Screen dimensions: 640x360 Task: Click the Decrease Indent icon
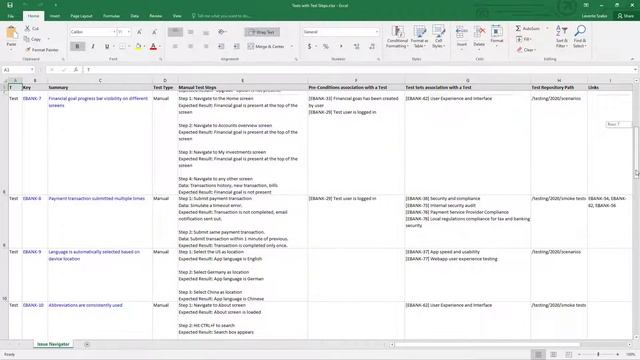point(221,47)
